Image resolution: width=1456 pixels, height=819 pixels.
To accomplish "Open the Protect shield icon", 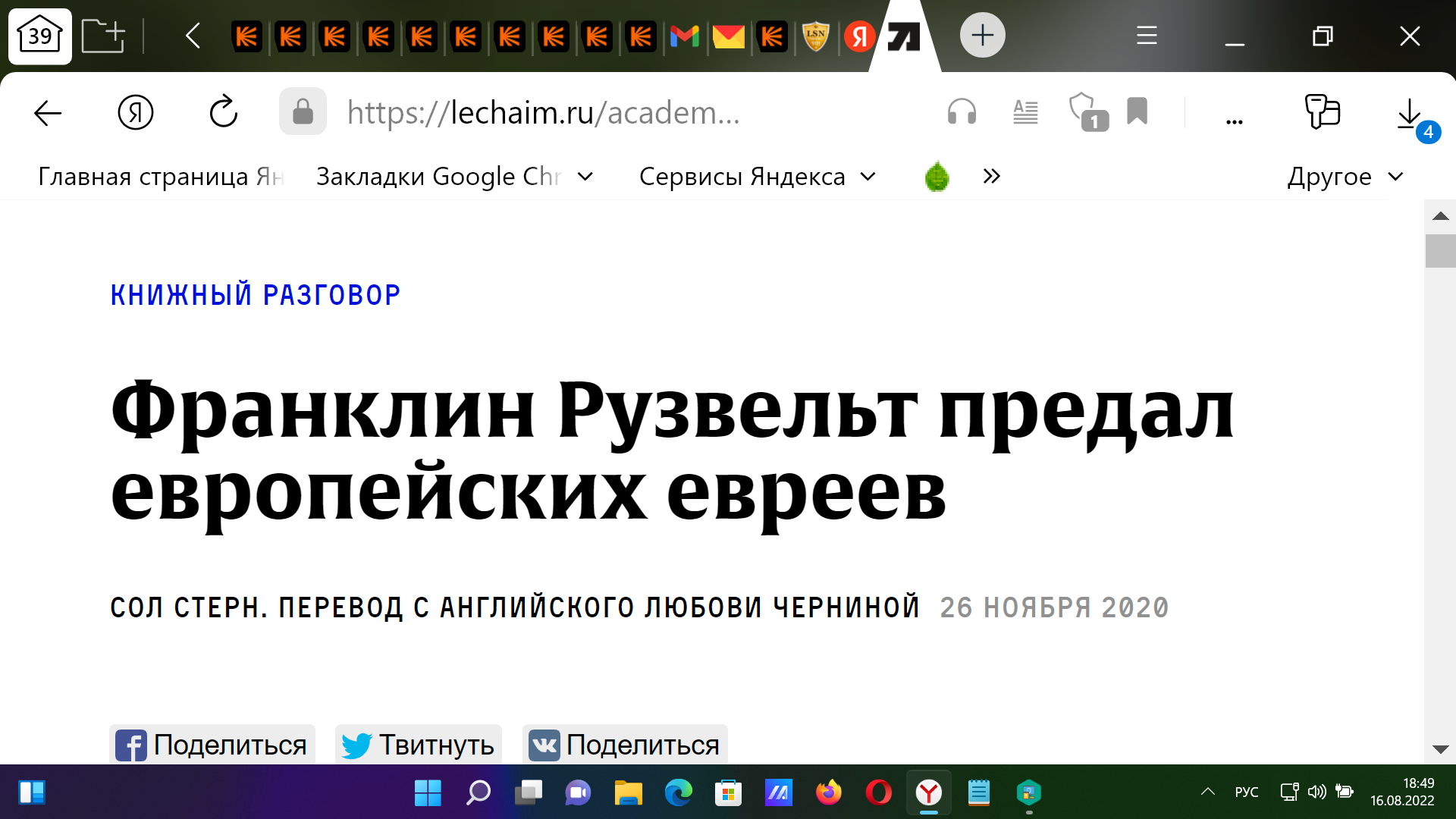I will click(x=1087, y=111).
